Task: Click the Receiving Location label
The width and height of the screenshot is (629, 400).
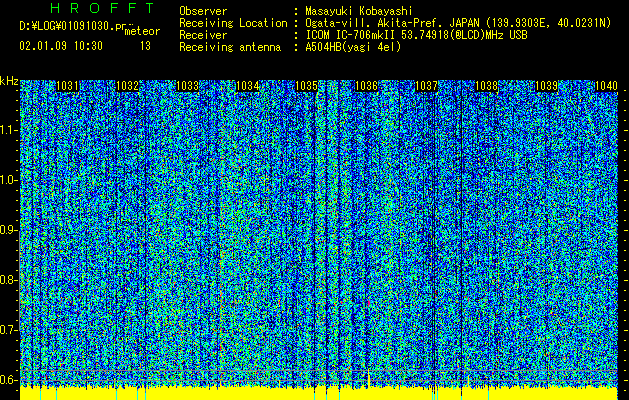Action: click(233, 23)
